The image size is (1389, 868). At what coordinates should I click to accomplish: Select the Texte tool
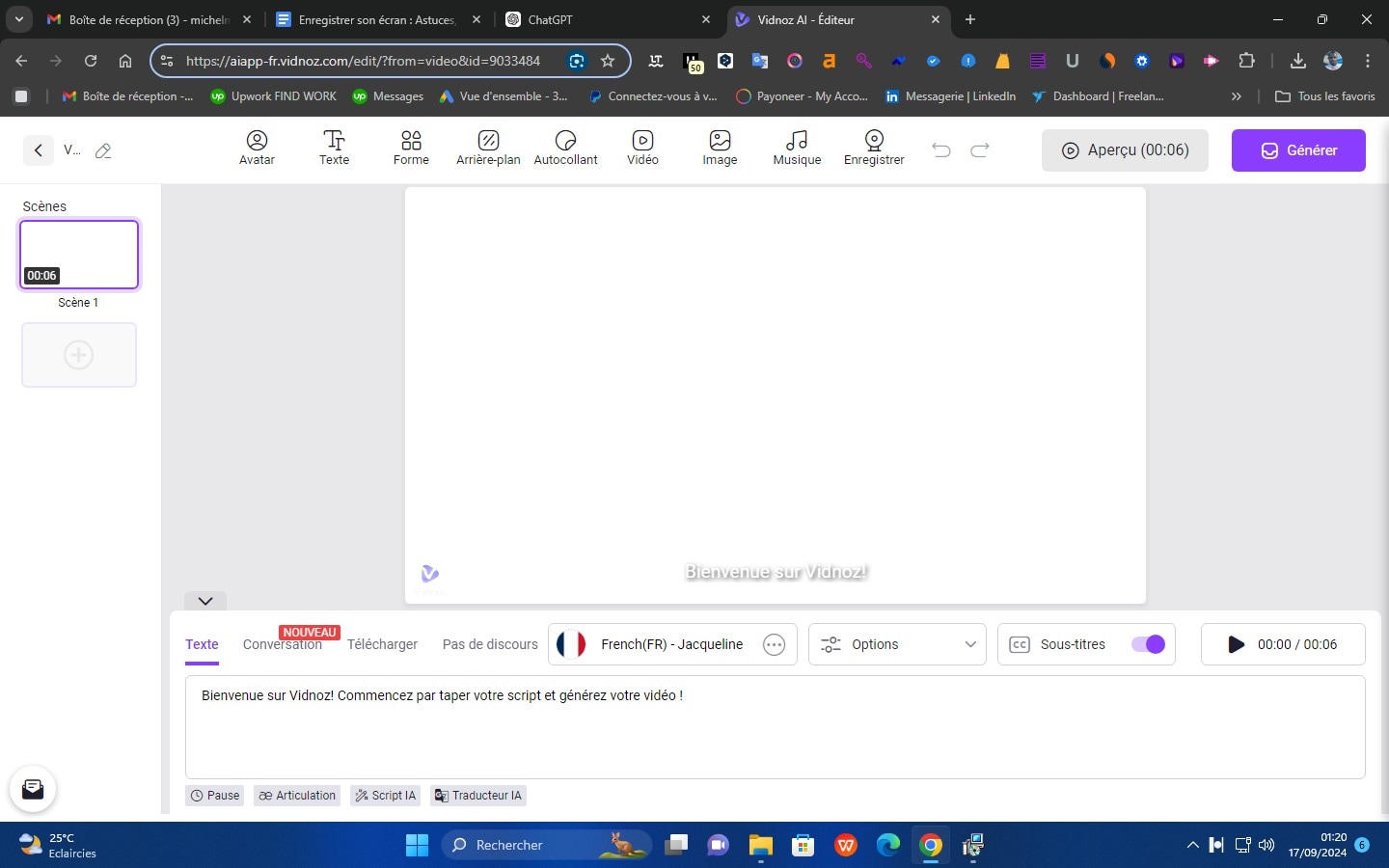pos(334,149)
